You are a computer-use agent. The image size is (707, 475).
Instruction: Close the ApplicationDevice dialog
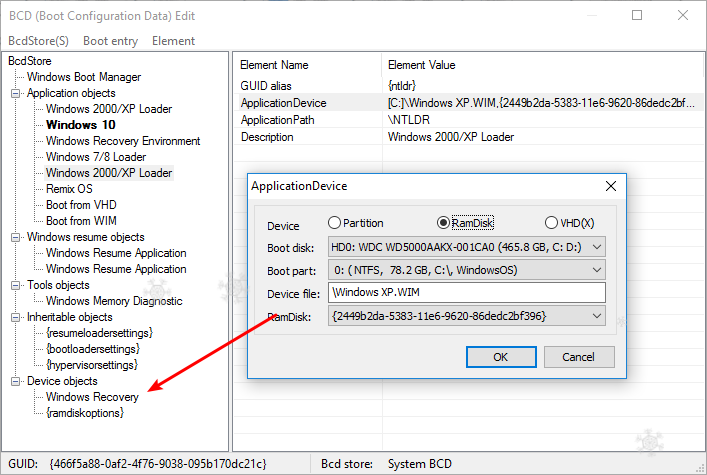pyautogui.click(x=611, y=186)
